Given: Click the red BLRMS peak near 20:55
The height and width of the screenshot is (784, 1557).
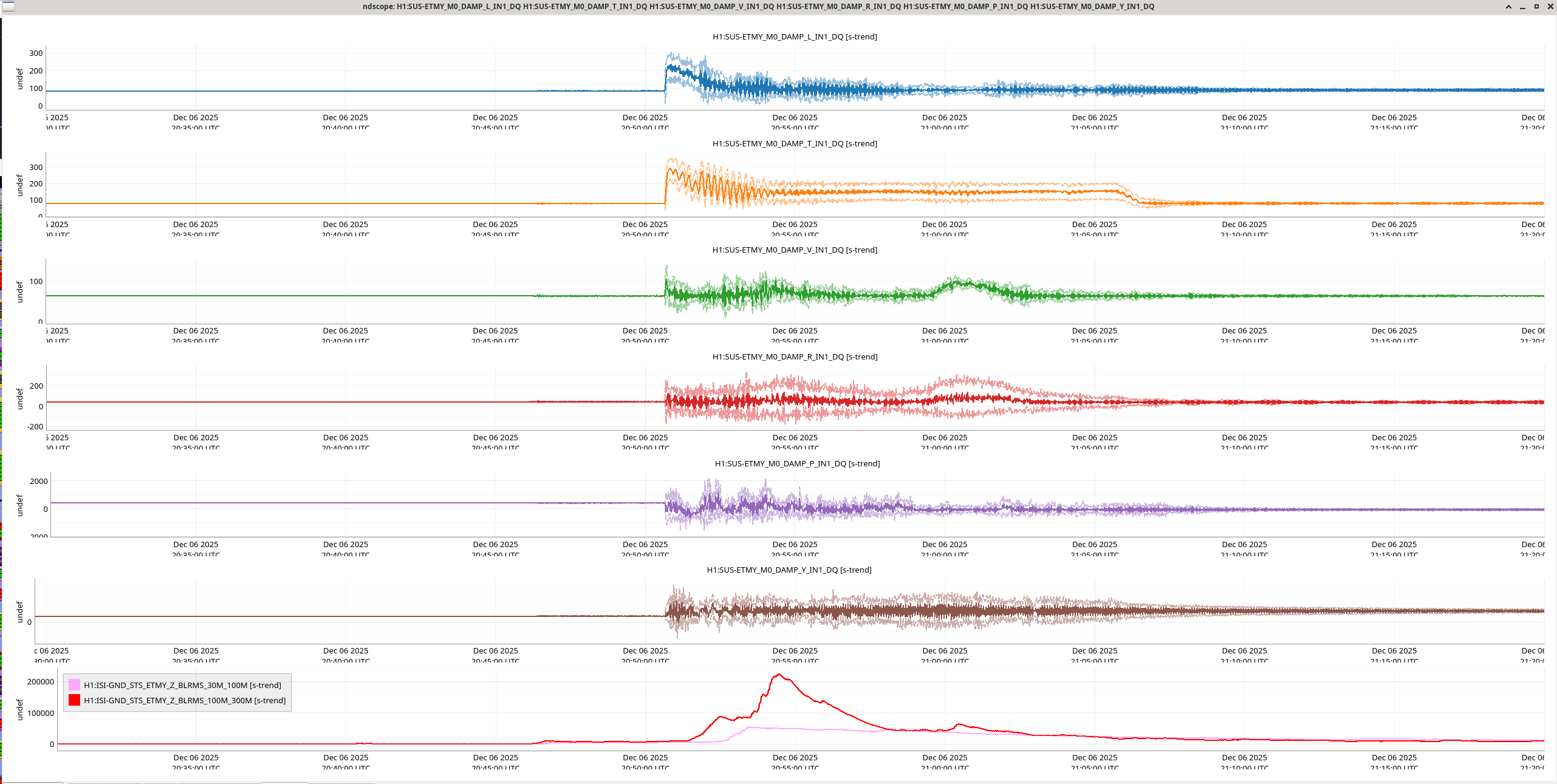Looking at the screenshot, I should [x=779, y=675].
